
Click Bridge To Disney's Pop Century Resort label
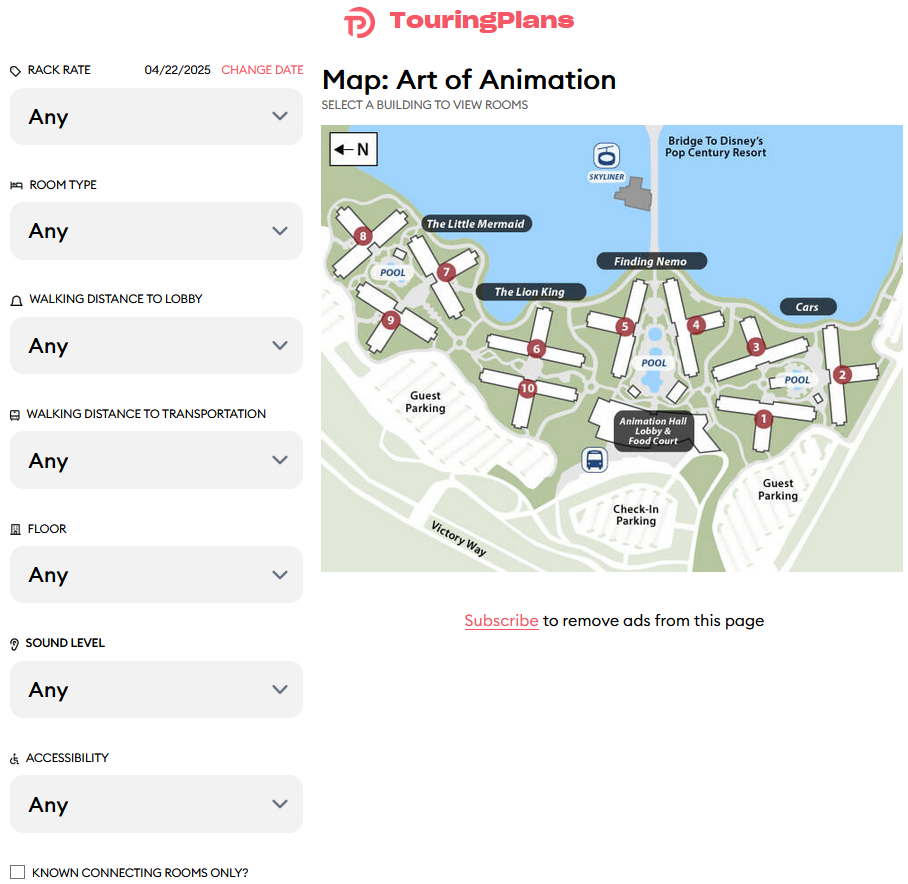coord(716,146)
